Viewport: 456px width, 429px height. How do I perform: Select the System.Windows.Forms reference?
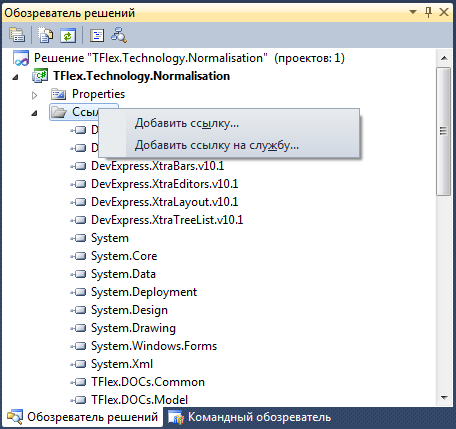(x=154, y=346)
